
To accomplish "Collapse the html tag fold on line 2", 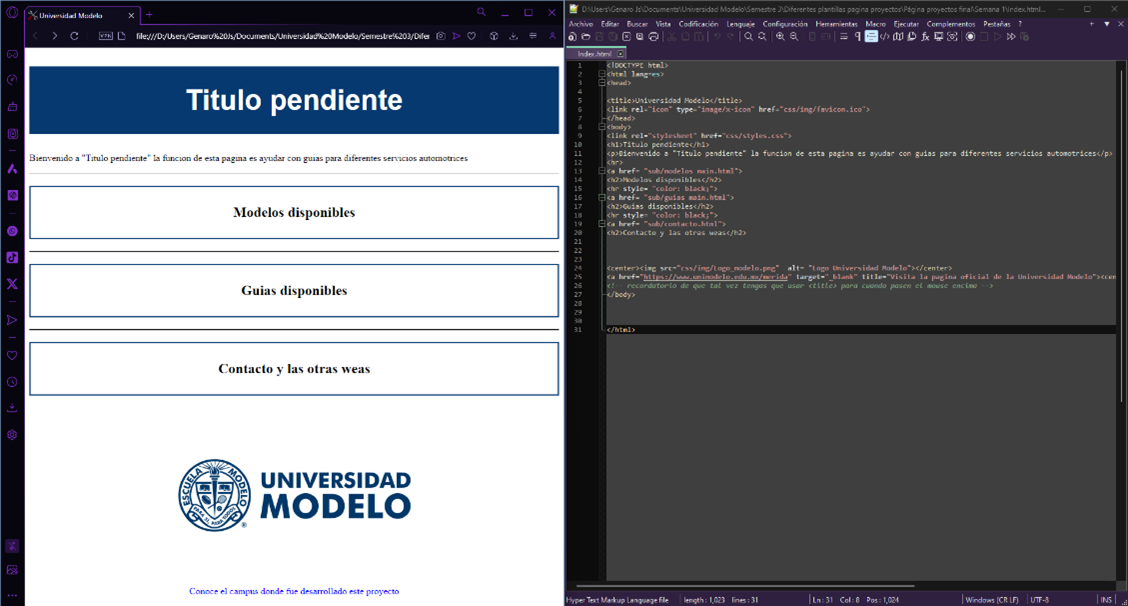I will [602, 74].
